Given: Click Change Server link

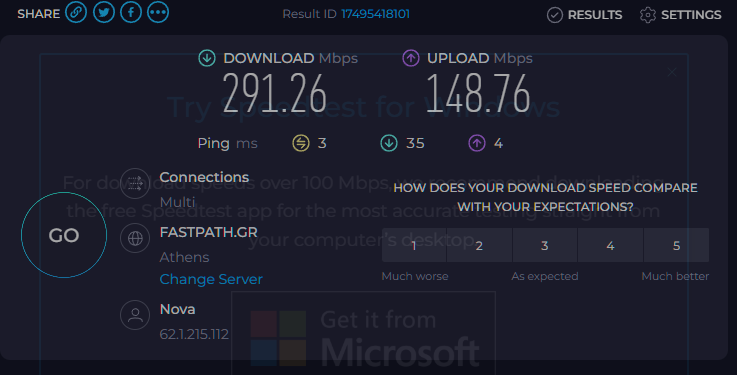Looking at the screenshot, I should click(211, 279).
